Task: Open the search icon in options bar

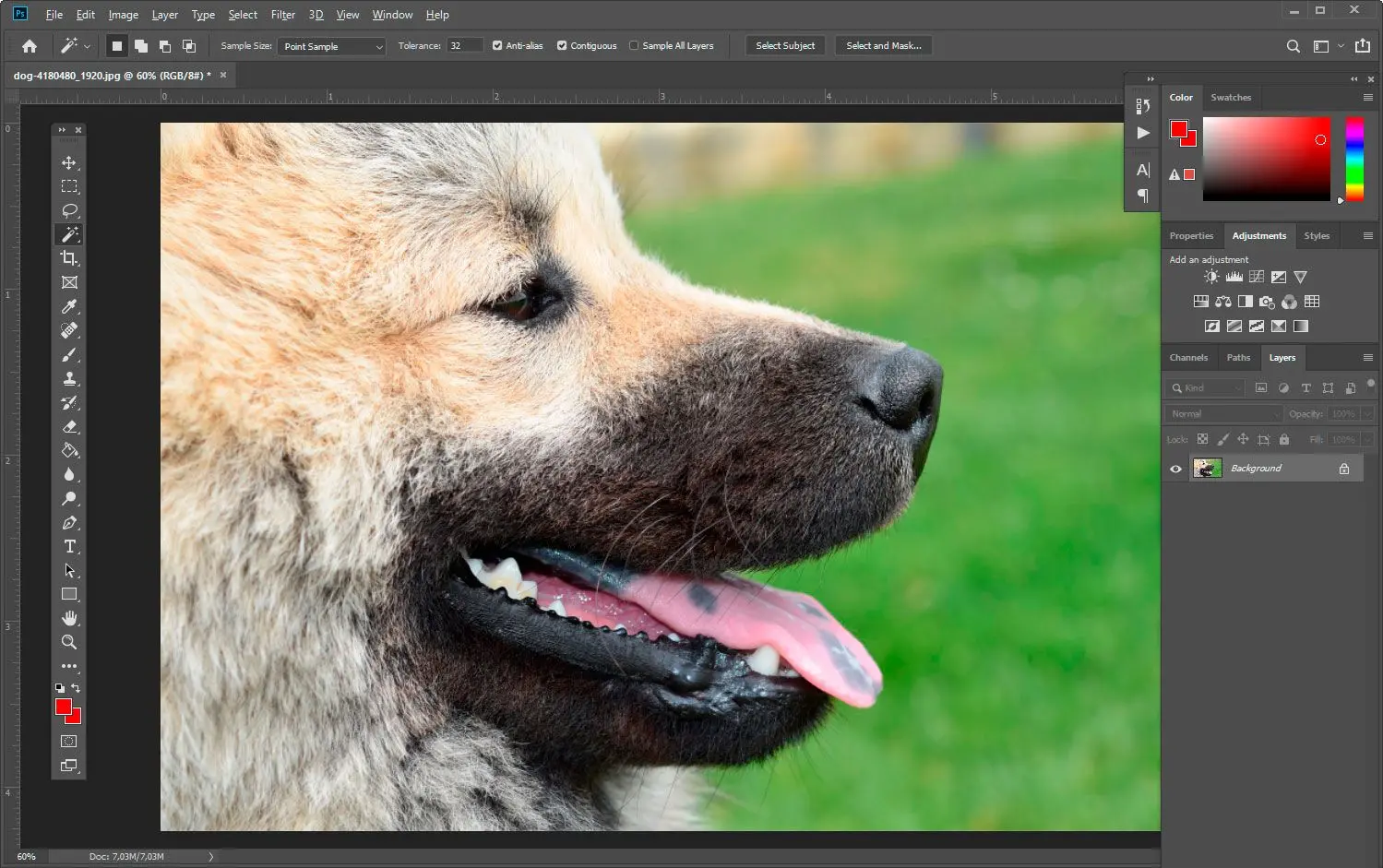Action: point(1294,46)
